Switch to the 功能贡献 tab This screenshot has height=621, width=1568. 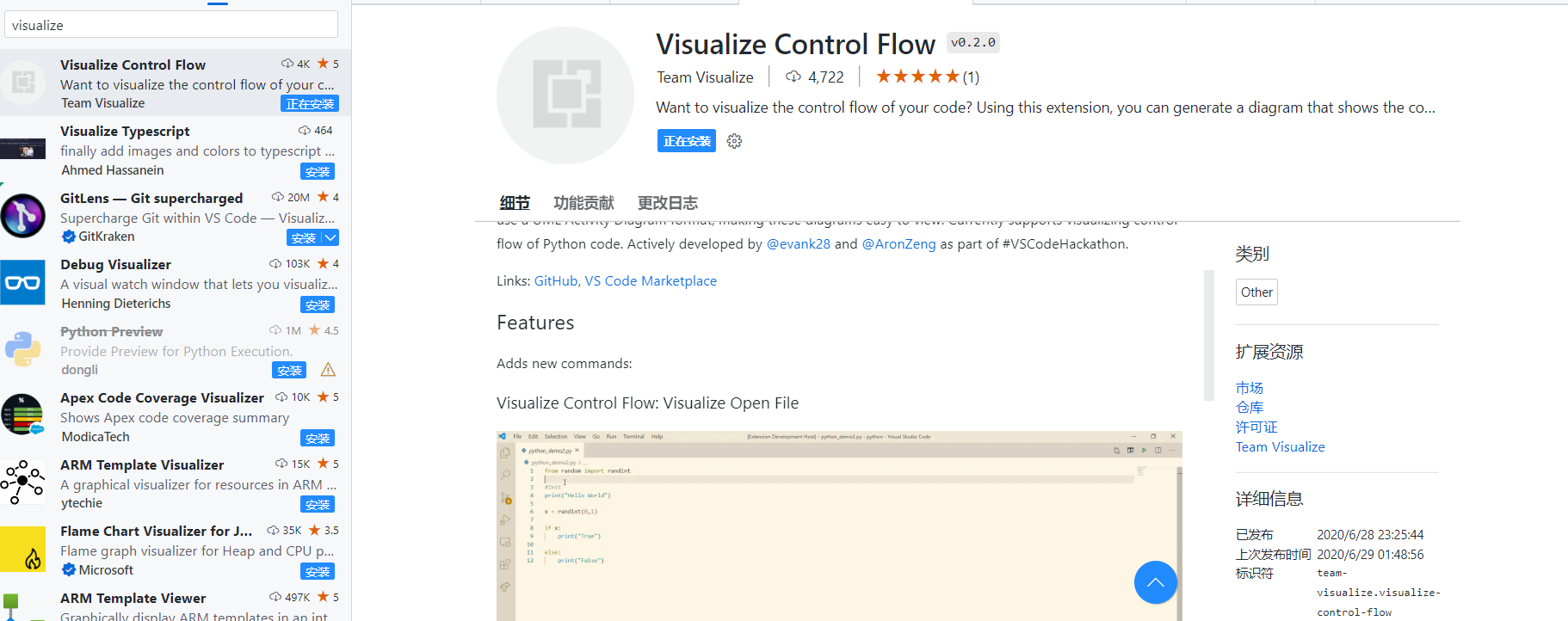[x=583, y=203]
